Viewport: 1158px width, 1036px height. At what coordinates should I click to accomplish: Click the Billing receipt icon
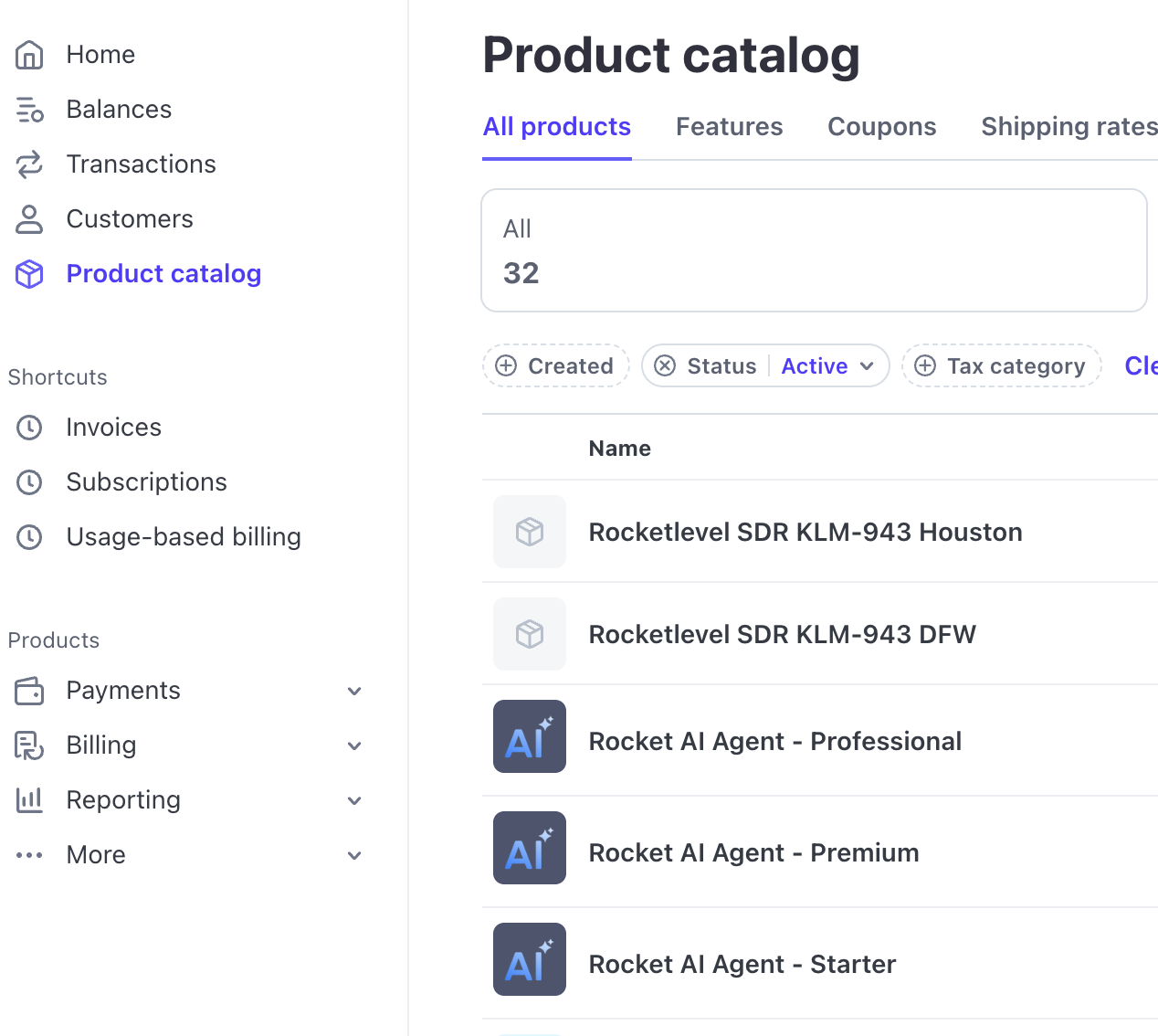pos(29,745)
